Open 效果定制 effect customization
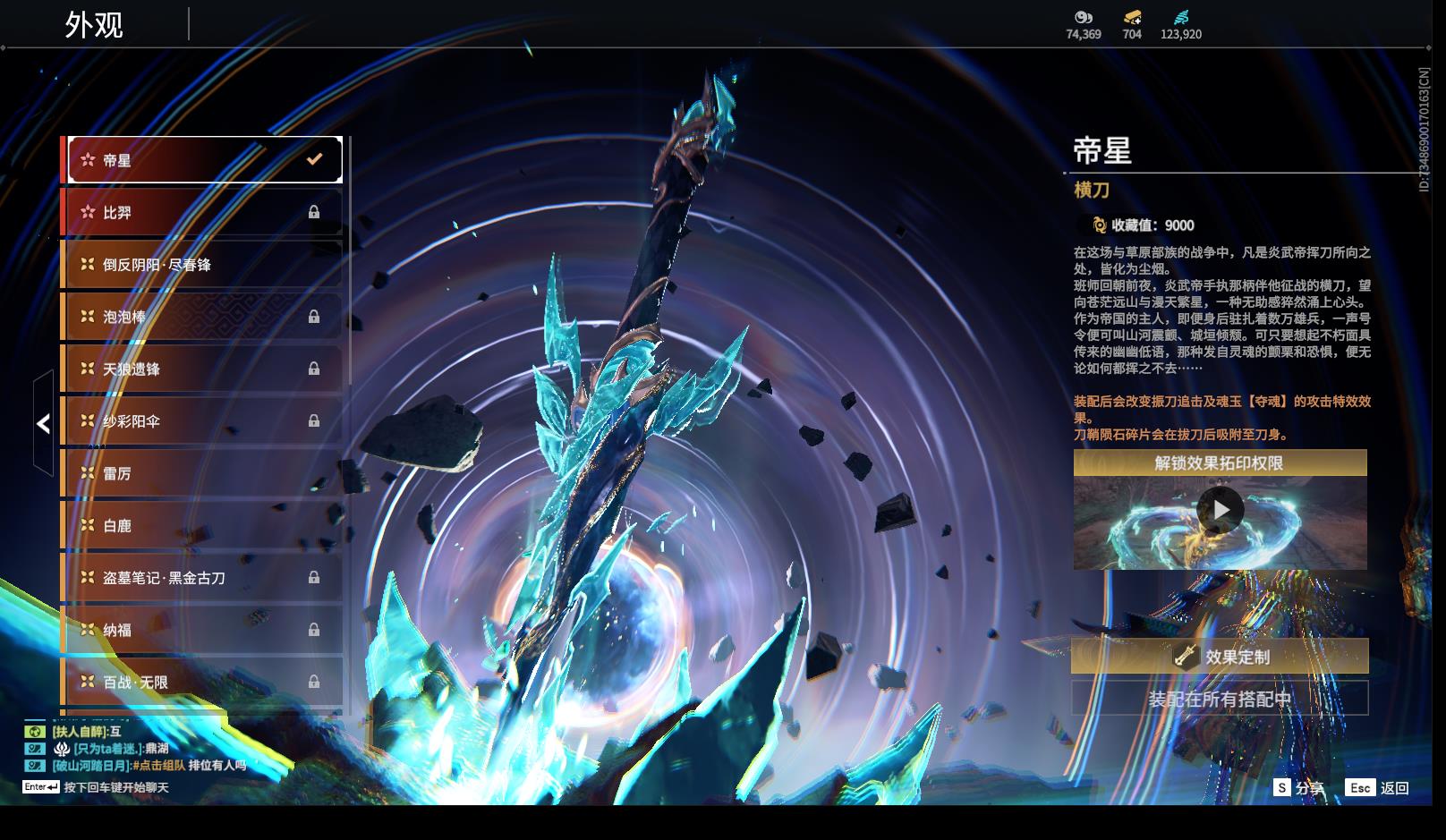Image resolution: width=1446 pixels, height=840 pixels. [1220, 656]
